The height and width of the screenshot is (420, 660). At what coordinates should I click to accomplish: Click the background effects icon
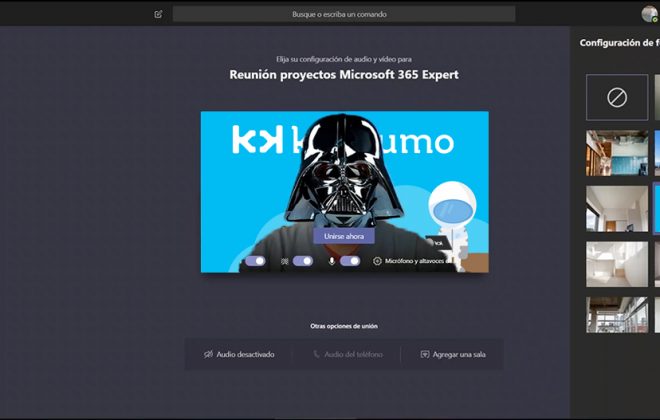click(x=285, y=261)
